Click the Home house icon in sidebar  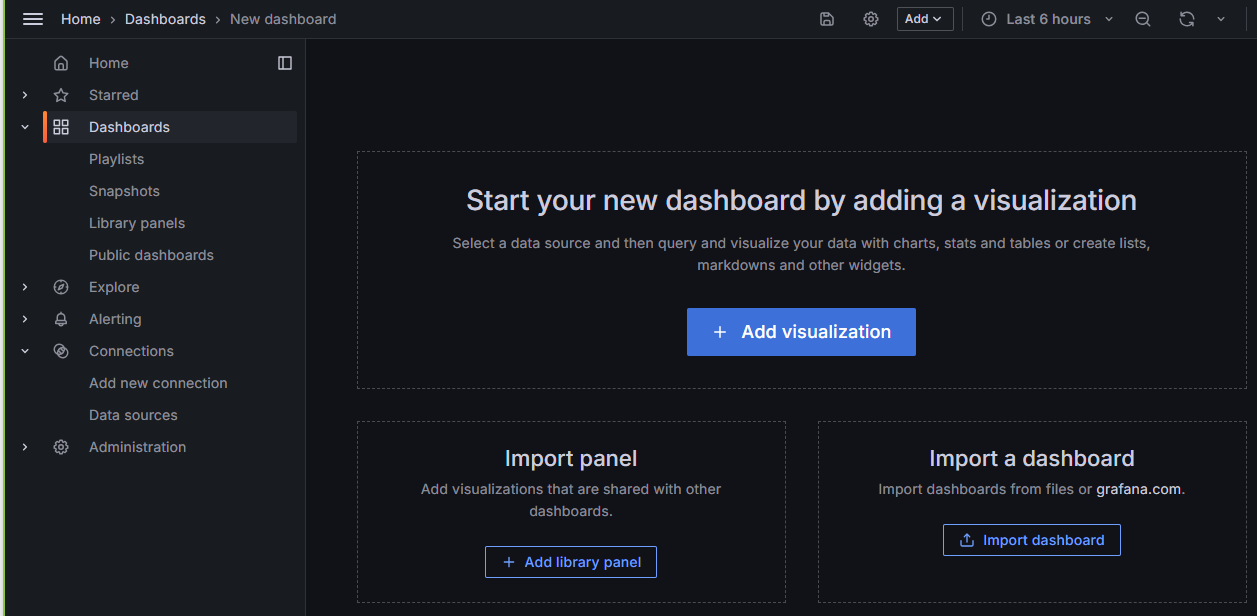[x=61, y=63]
